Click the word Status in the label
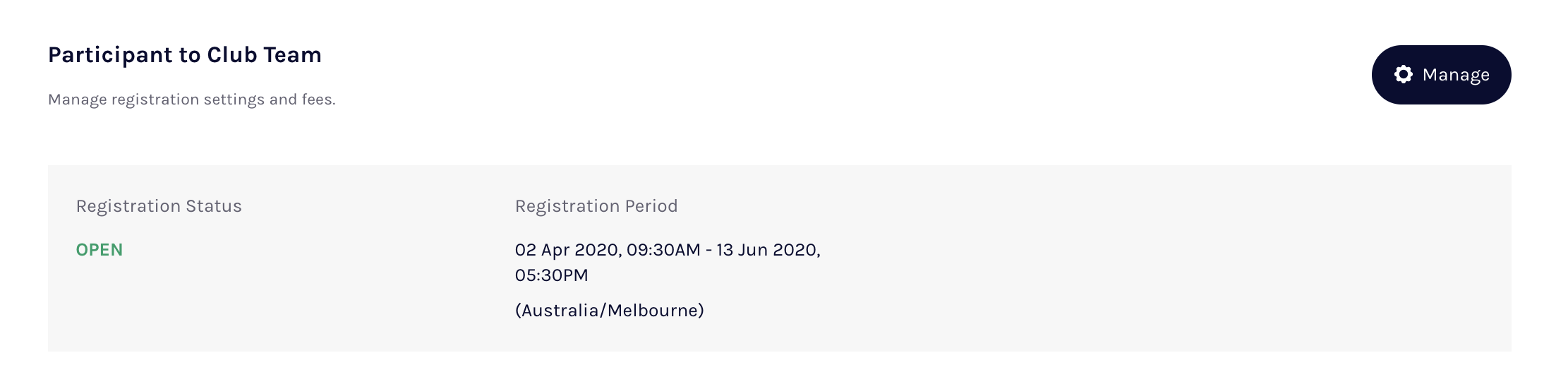This screenshot has height=377, width=1568. (x=213, y=206)
